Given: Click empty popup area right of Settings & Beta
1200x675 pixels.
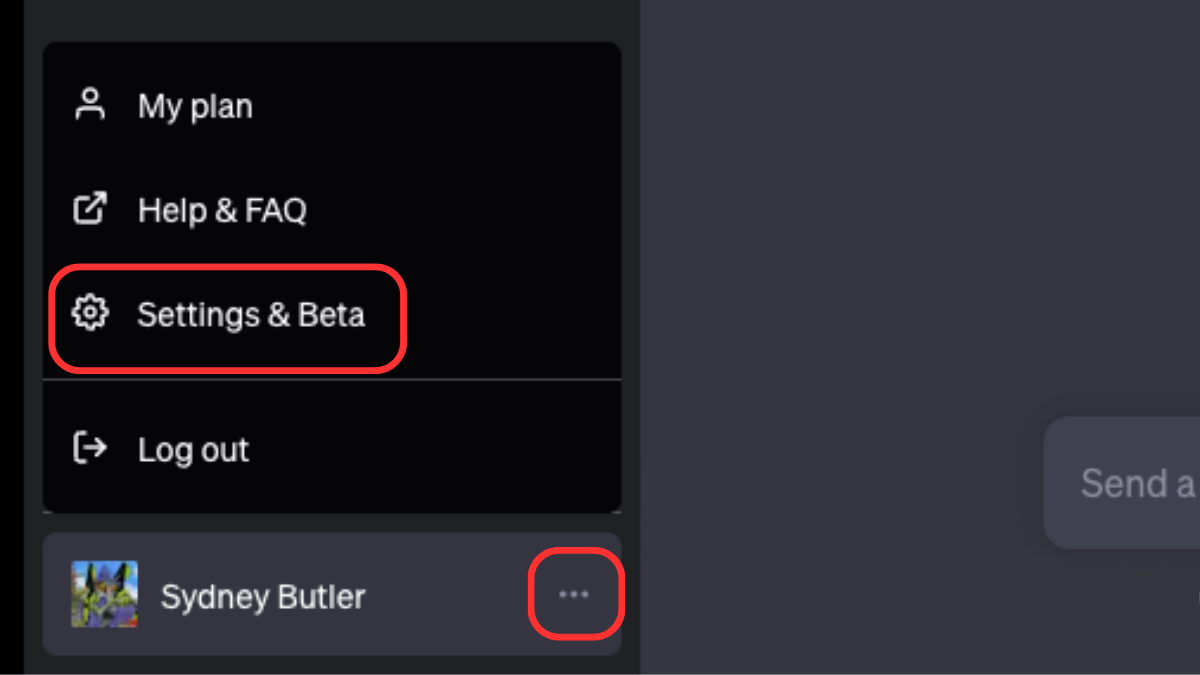Looking at the screenshot, I should click(512, 316).
